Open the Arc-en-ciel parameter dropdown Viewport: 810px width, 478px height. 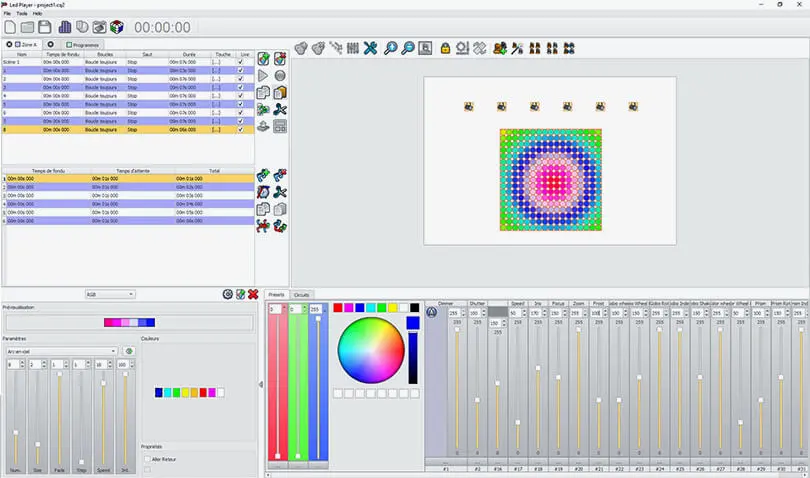tap(62, 351)
